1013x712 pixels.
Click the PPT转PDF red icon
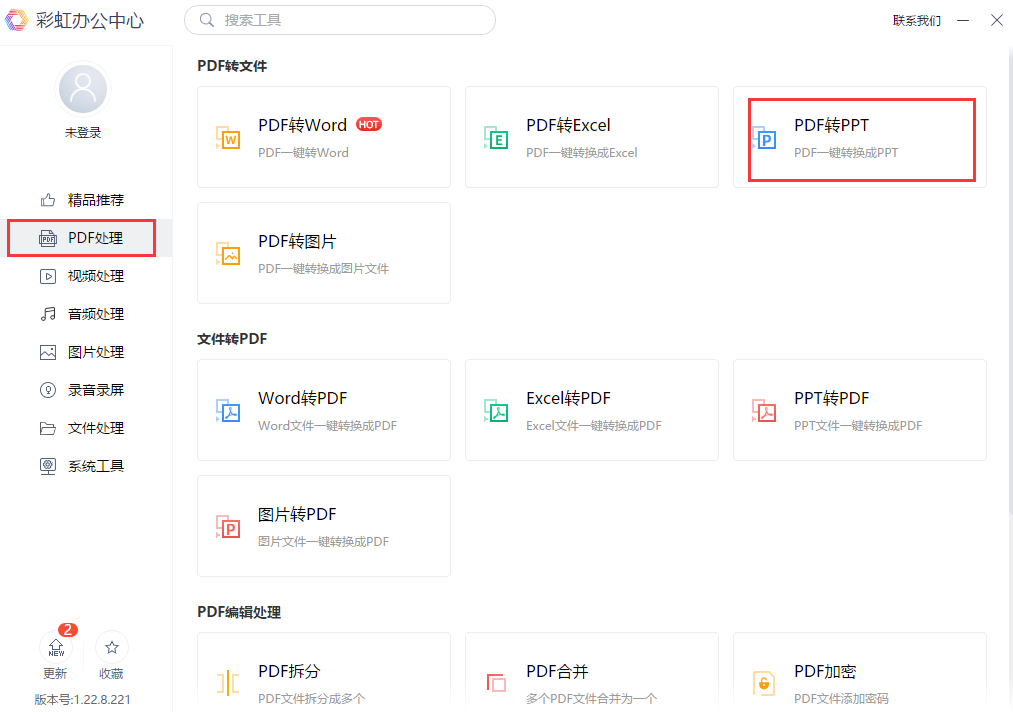(764, 411)
